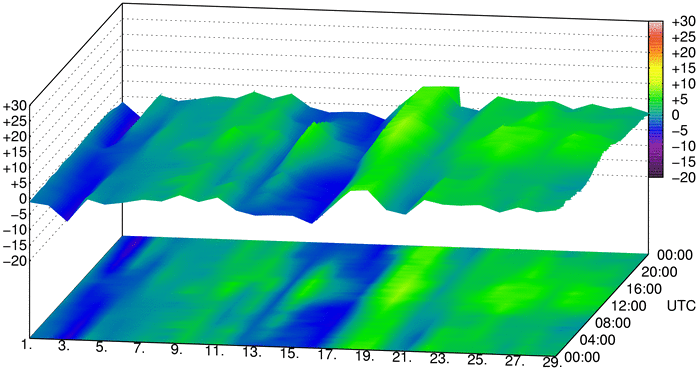
Task: Pick day tick label "17."
Action: (x=327, y=355)
